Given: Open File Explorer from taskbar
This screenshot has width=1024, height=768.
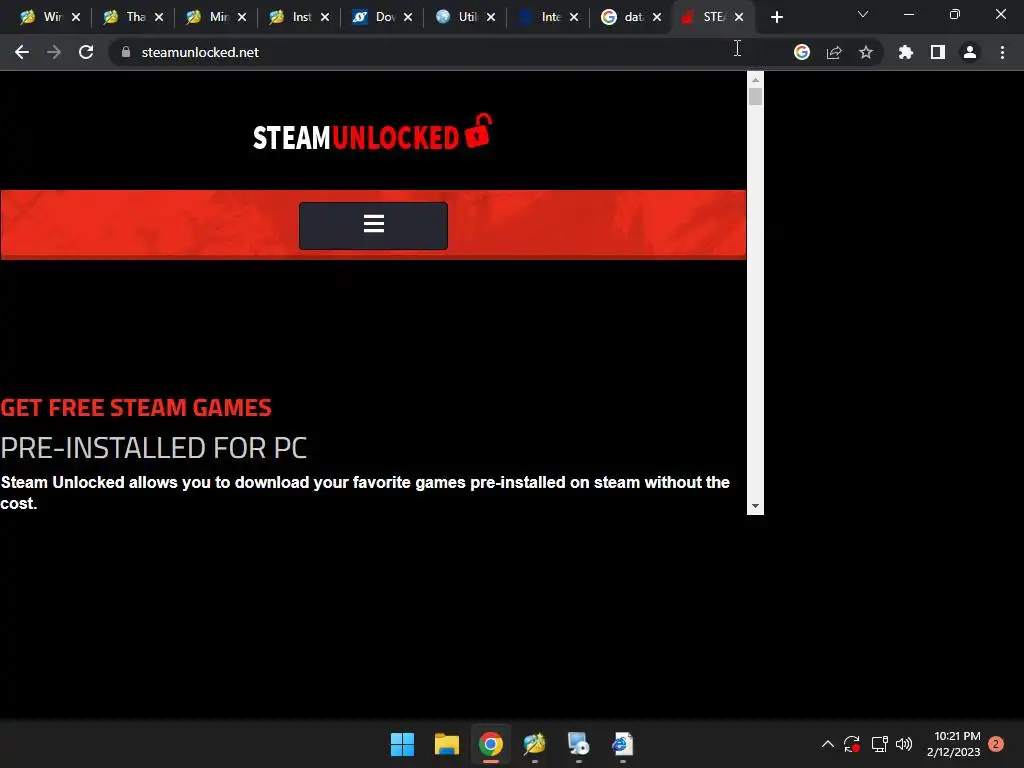Looking at the screenshot, I should click(x=447, y=744).
